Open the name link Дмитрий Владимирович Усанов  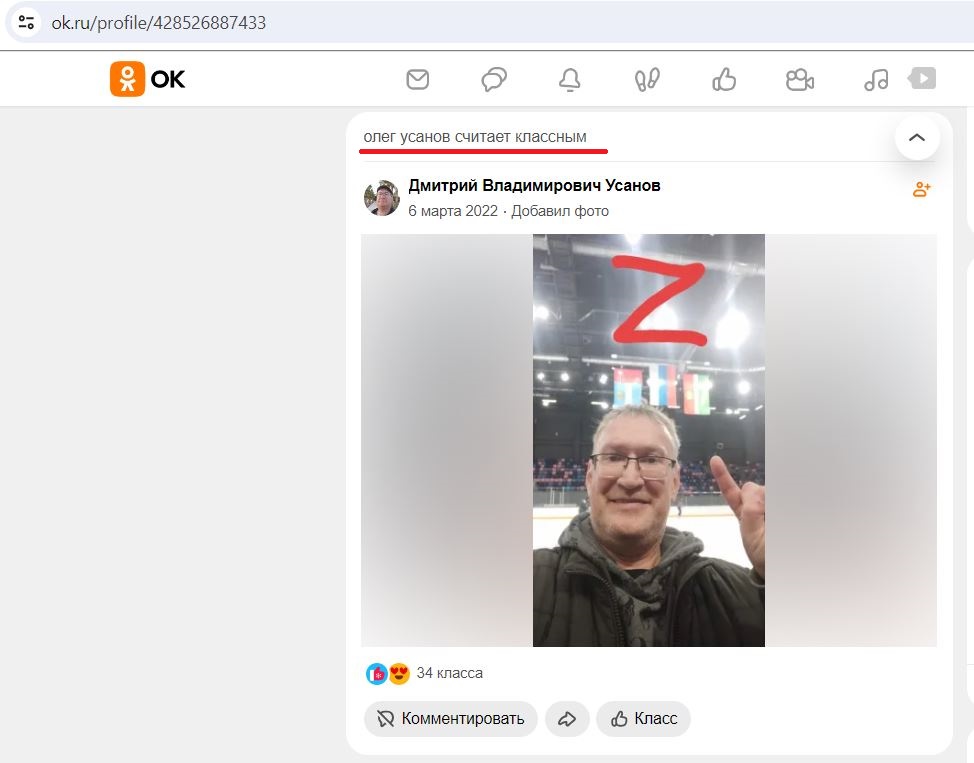tap(534, 185)
